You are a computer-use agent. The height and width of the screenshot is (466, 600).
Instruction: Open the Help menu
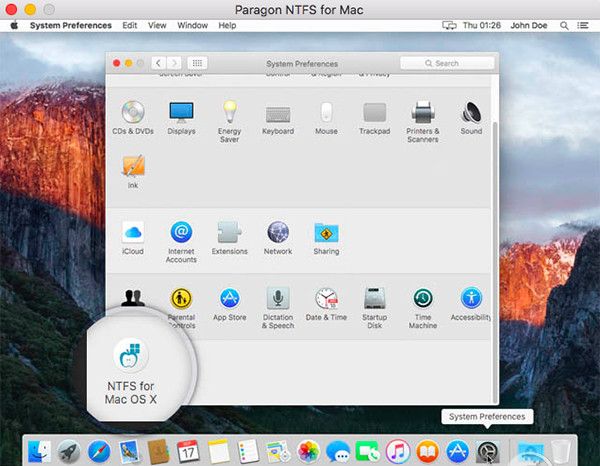click(227, 26)
